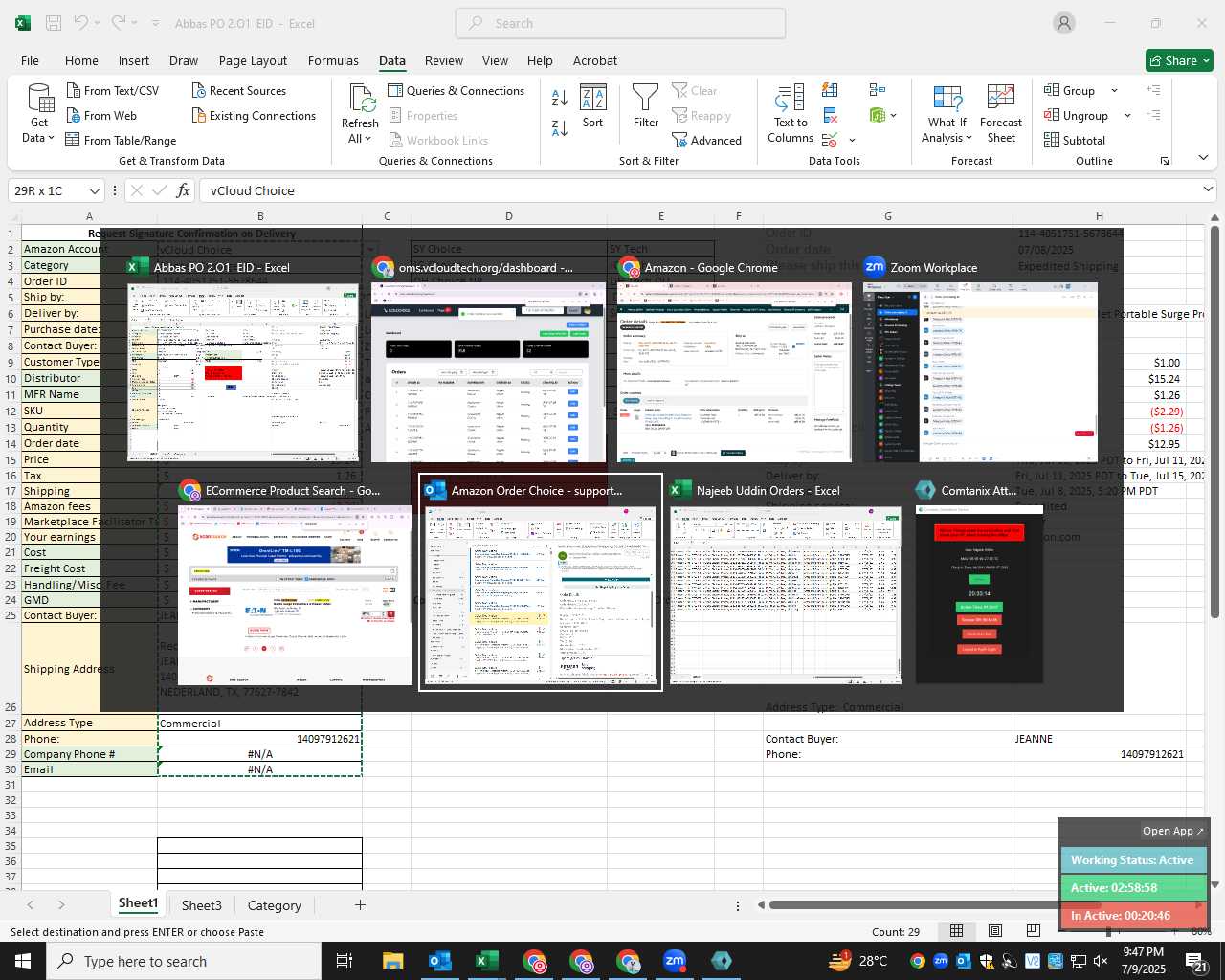The image size is (1225, 980).
Task: Switch to Normal view in status bar
Action: click(956, 931)
